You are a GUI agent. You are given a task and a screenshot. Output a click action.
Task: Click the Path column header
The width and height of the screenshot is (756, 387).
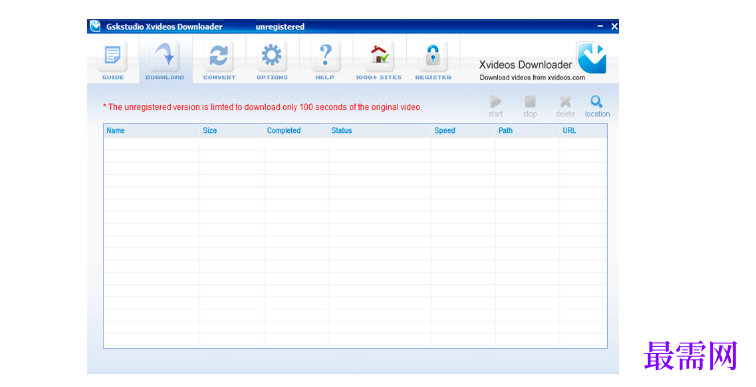[x=527, y=131]
